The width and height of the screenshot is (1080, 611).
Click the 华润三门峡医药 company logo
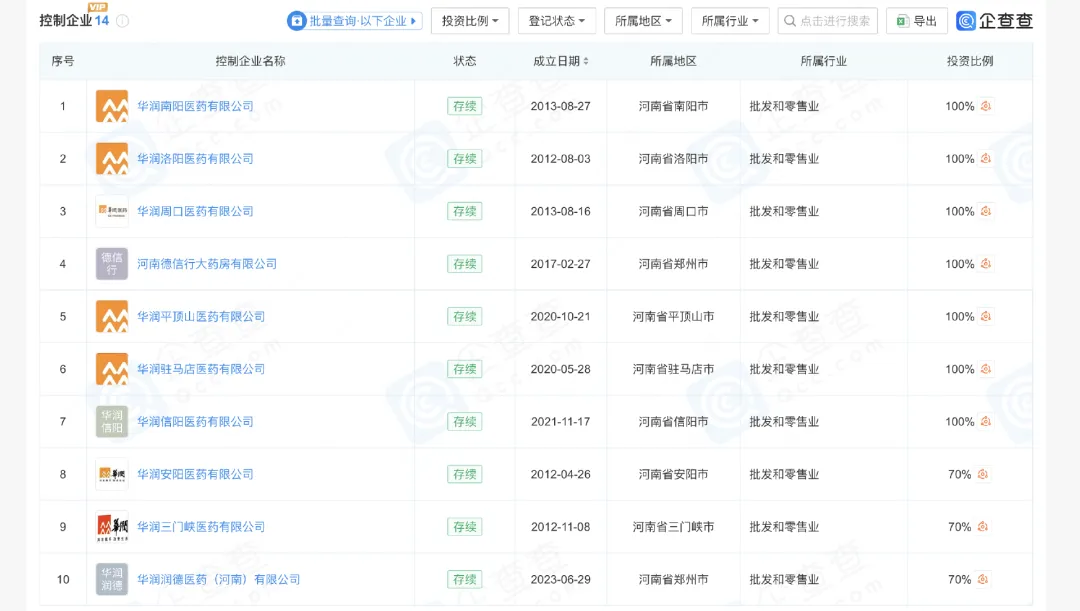click(x=112, y=527)
